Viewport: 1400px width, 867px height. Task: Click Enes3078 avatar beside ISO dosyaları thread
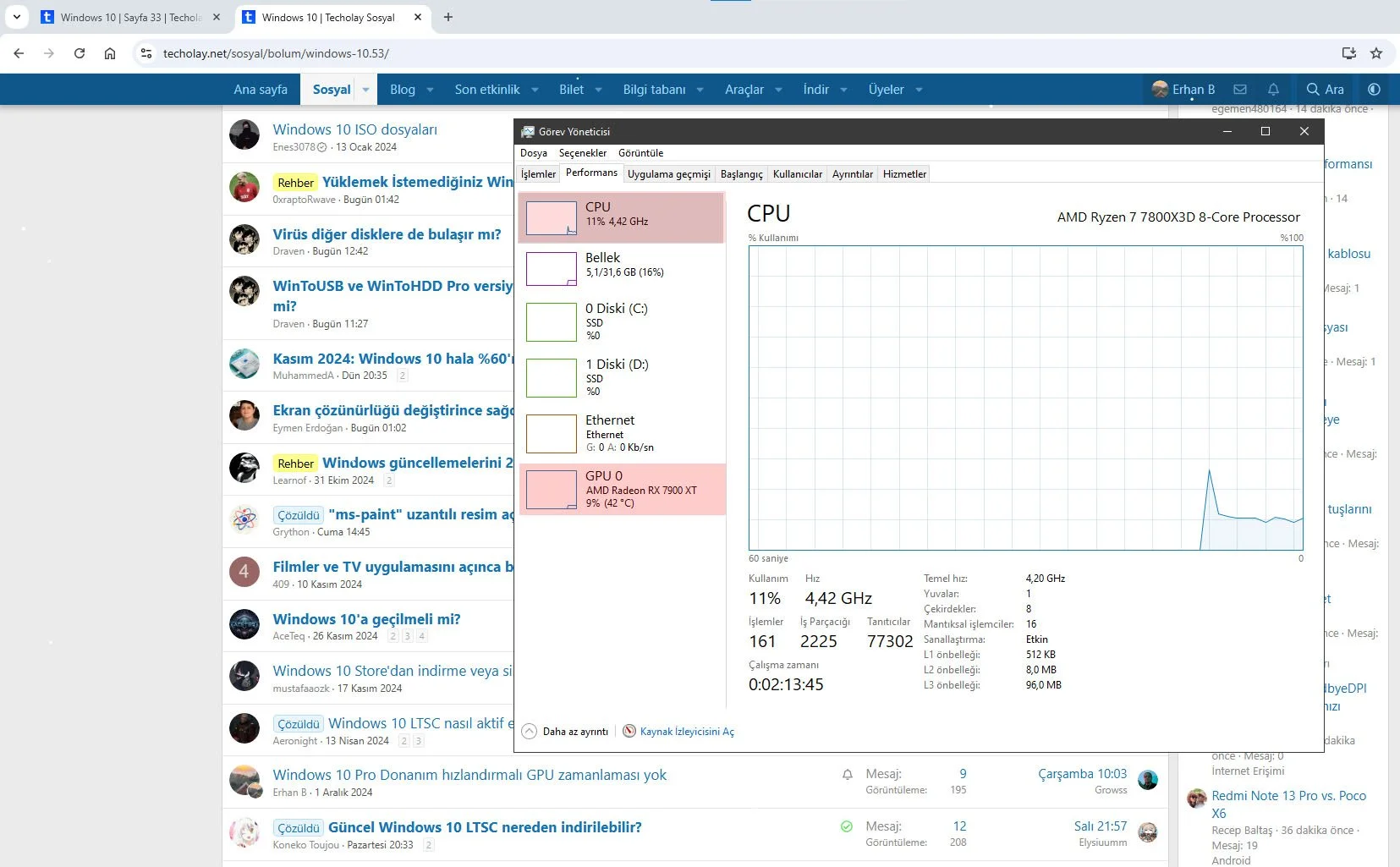(244, 134)
